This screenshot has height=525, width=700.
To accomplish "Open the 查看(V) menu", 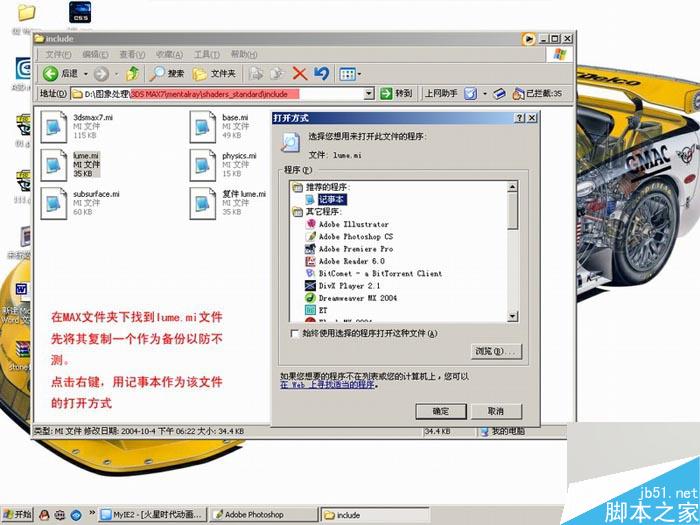I will [x=132, y=54].
